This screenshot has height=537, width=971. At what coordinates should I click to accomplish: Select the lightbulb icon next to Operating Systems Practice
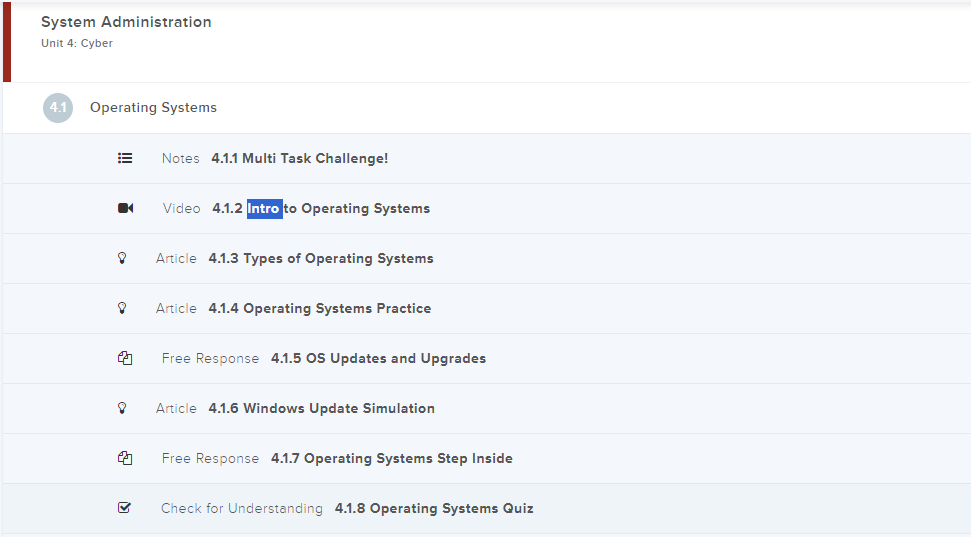(123, 308)
